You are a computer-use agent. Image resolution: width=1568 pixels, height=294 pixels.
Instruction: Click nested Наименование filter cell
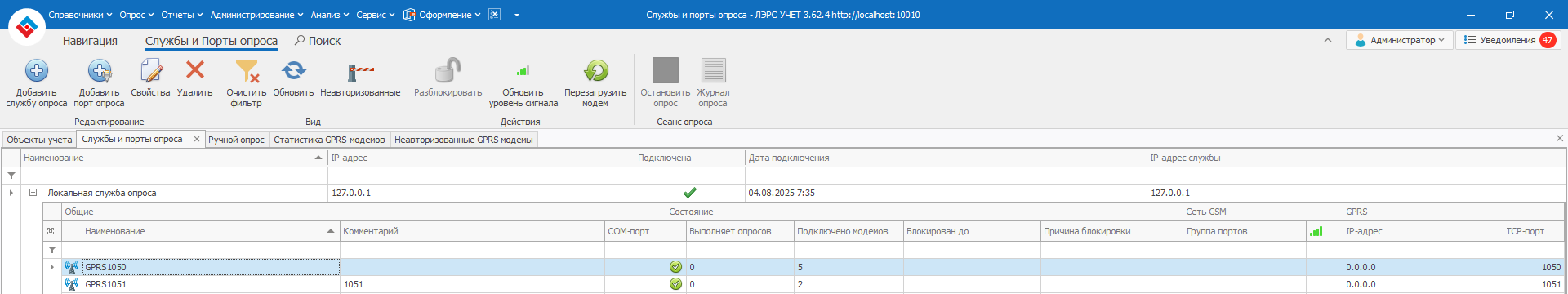pos(211,250)
